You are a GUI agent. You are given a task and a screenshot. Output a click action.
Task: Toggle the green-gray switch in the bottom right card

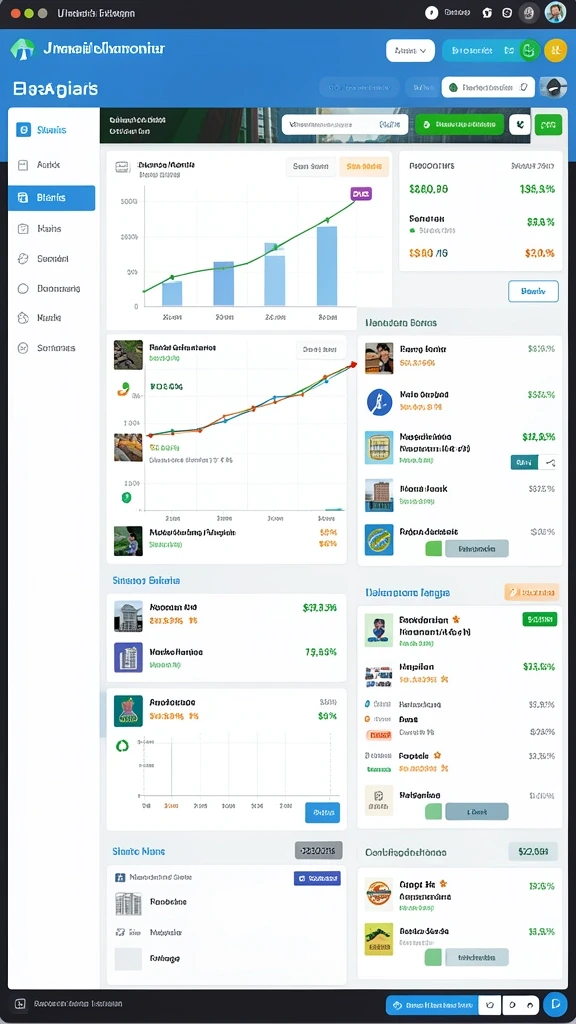point(466,957)
